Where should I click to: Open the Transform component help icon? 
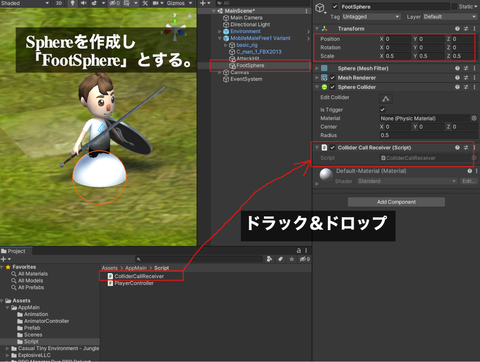tap(457, 29)
